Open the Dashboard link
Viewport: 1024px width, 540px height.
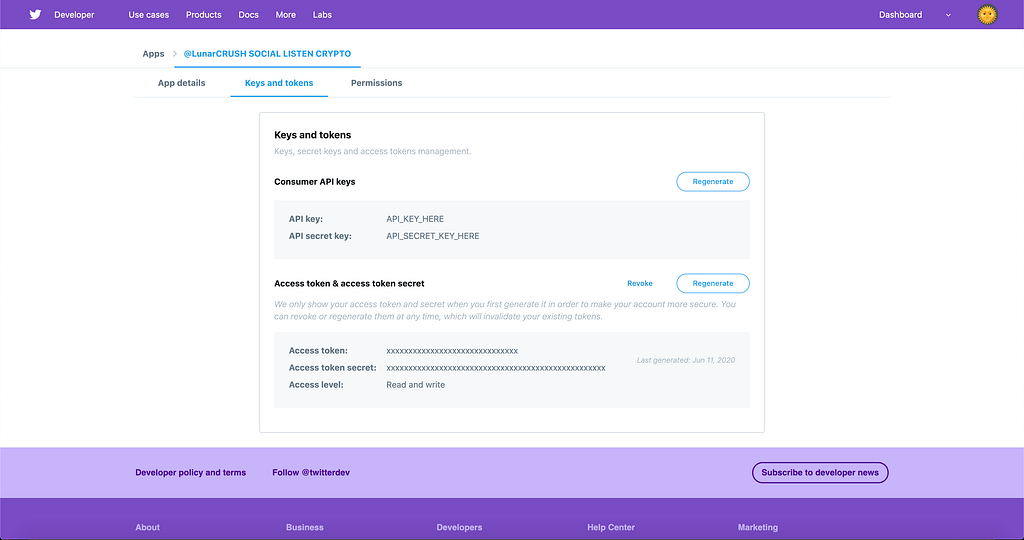[x=900, y=14]
